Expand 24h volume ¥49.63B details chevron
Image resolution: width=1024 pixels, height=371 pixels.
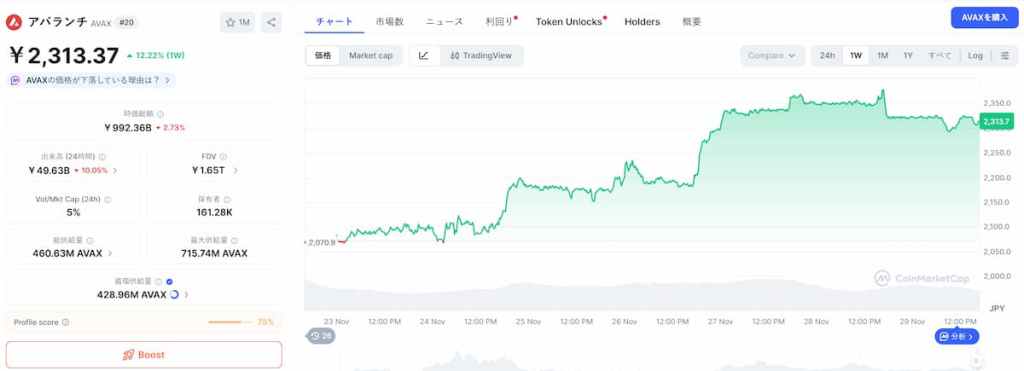(116, 170)
